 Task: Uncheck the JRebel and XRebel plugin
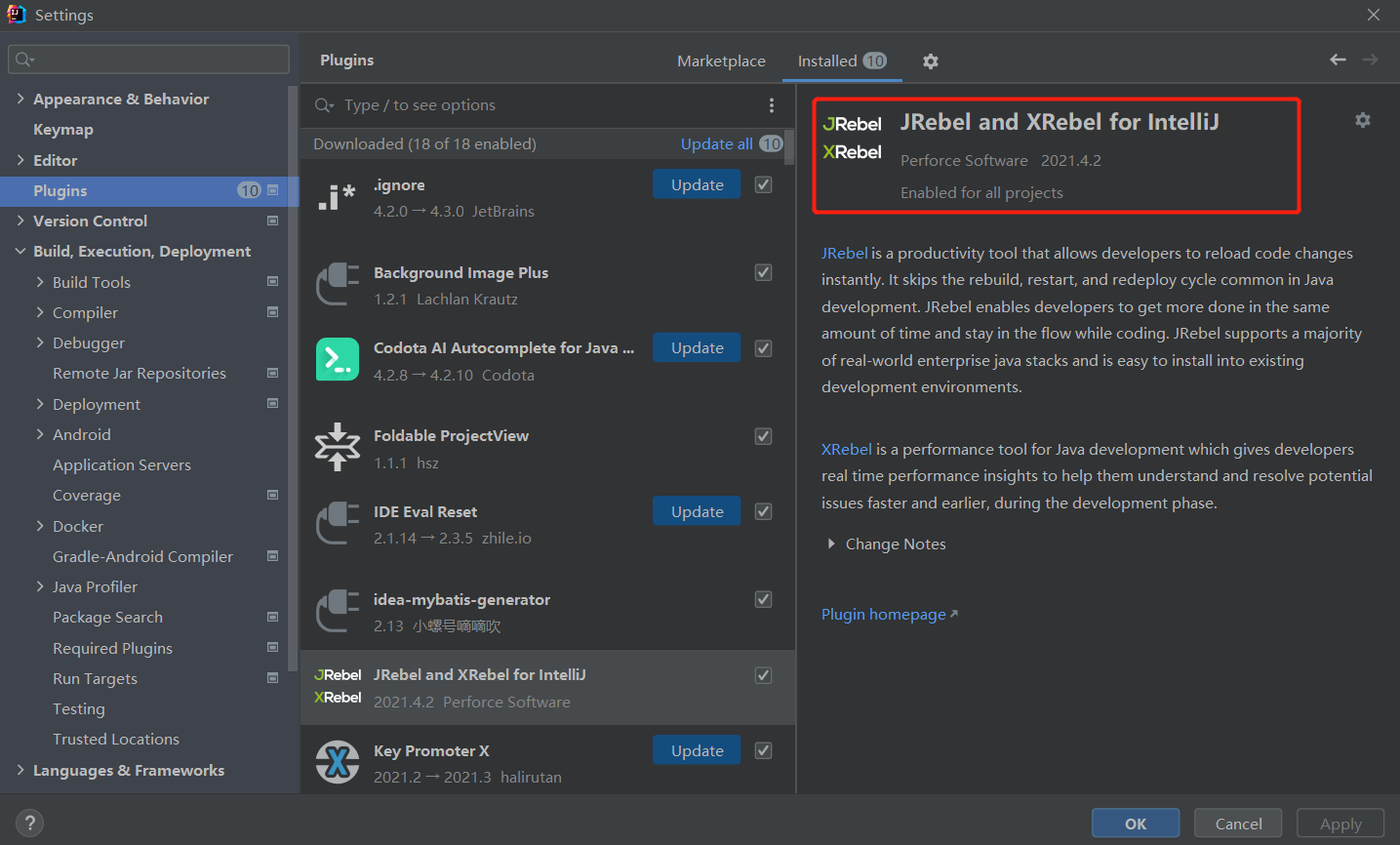764,675
